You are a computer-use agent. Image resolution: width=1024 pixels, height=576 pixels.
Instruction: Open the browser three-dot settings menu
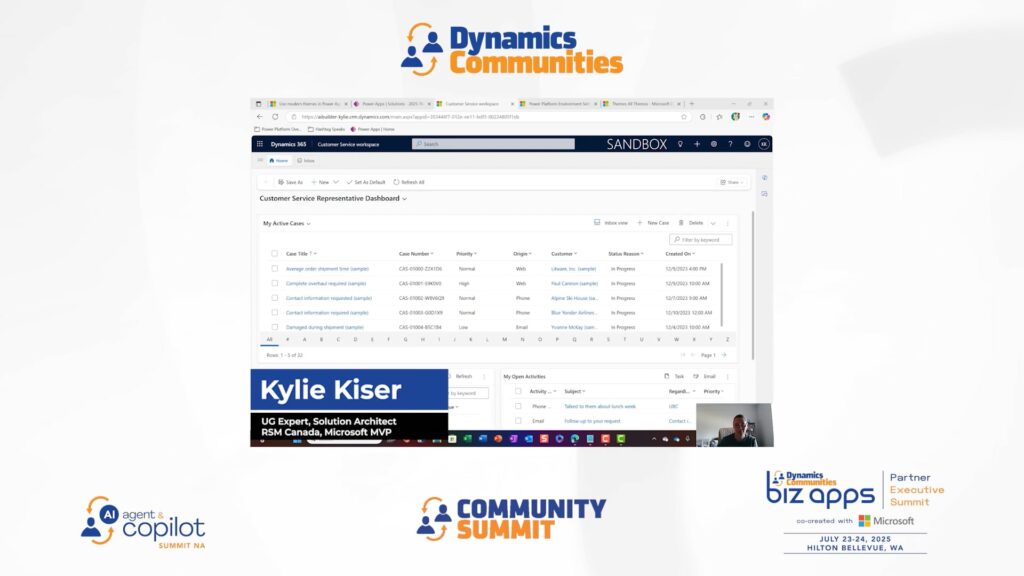point(751,117)
